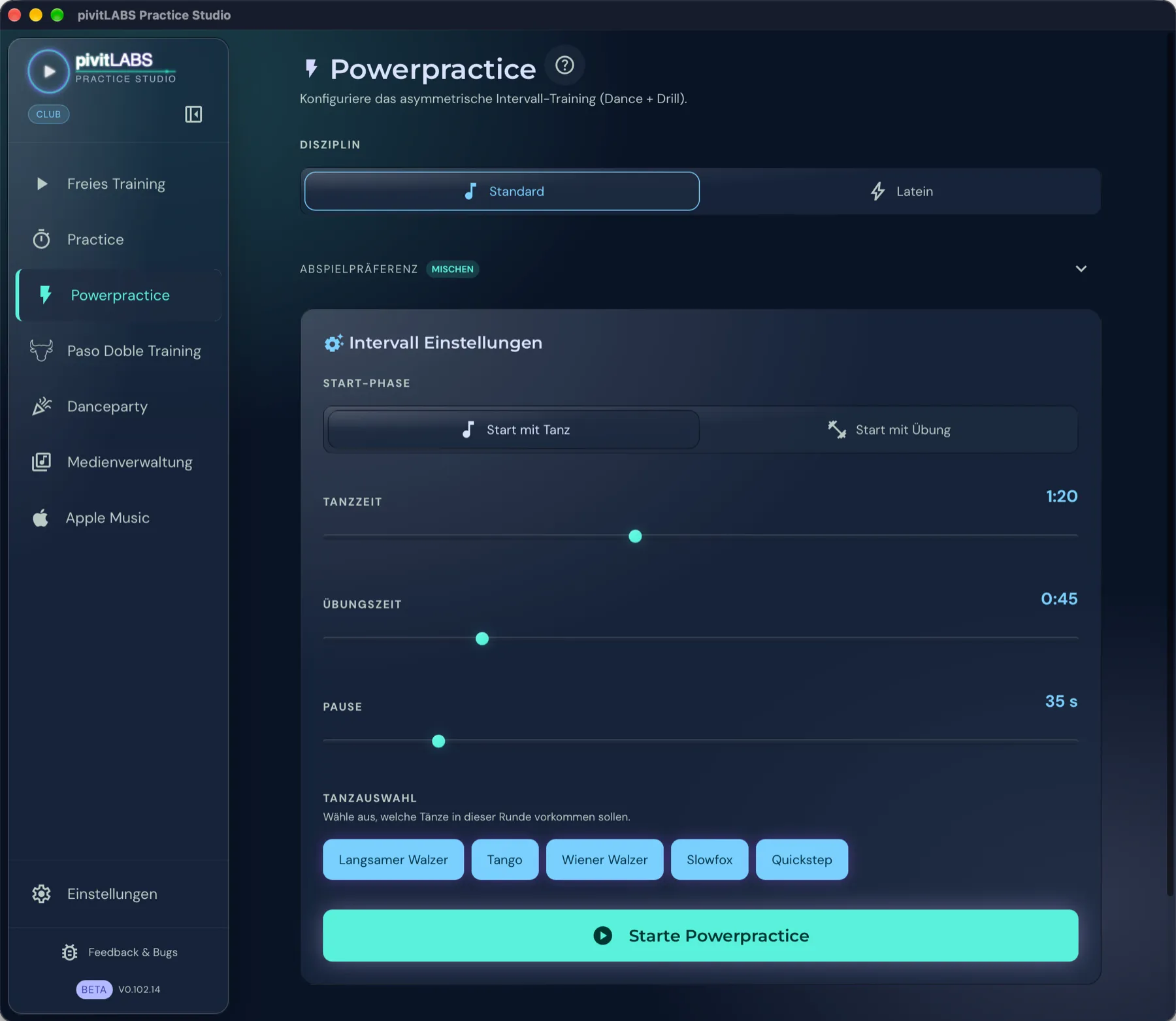
Task: Click the lightning icon beside Latein
Action: [877, 191]
